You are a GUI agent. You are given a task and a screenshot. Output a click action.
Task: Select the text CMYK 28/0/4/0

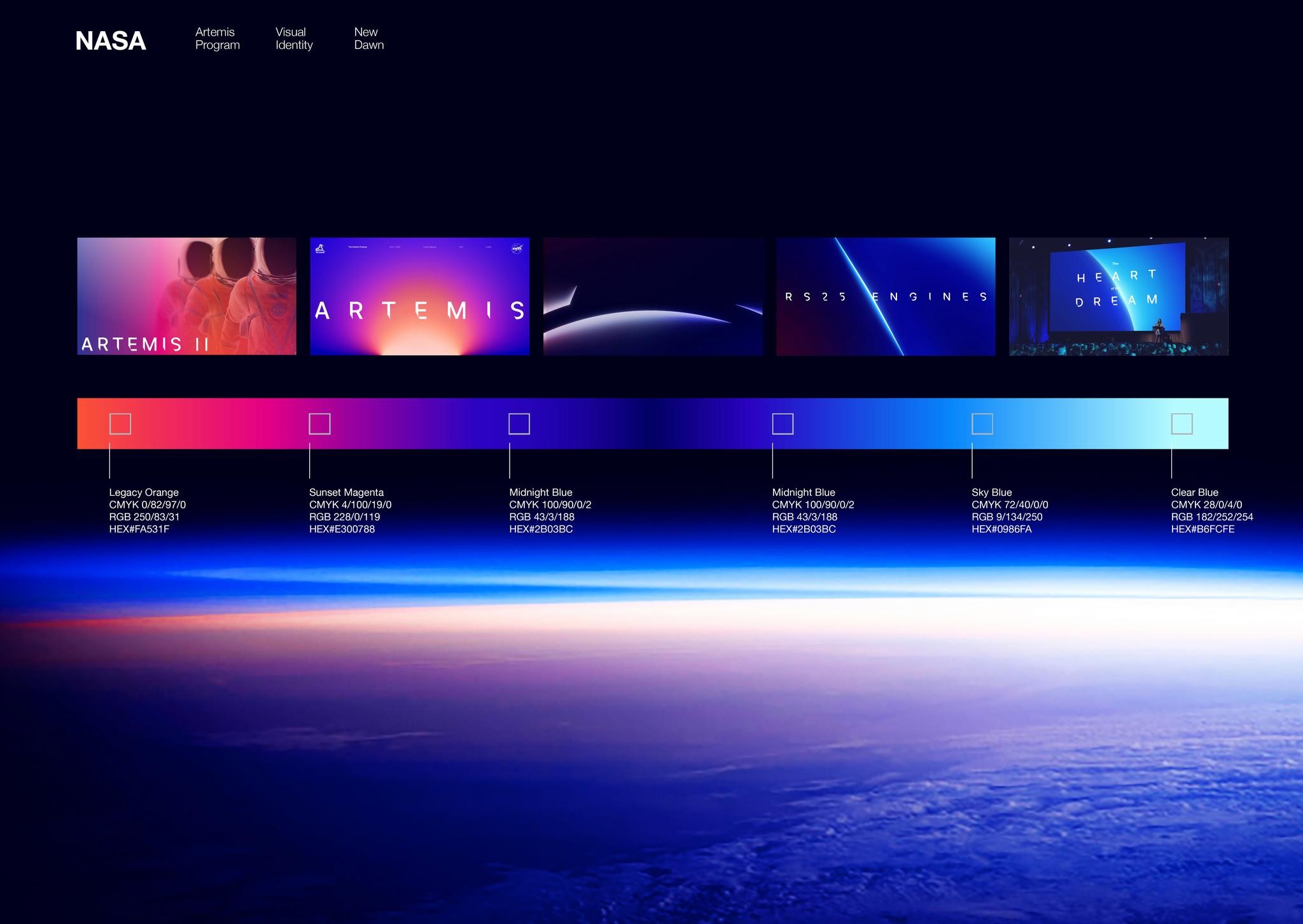tap(1206, 505)
